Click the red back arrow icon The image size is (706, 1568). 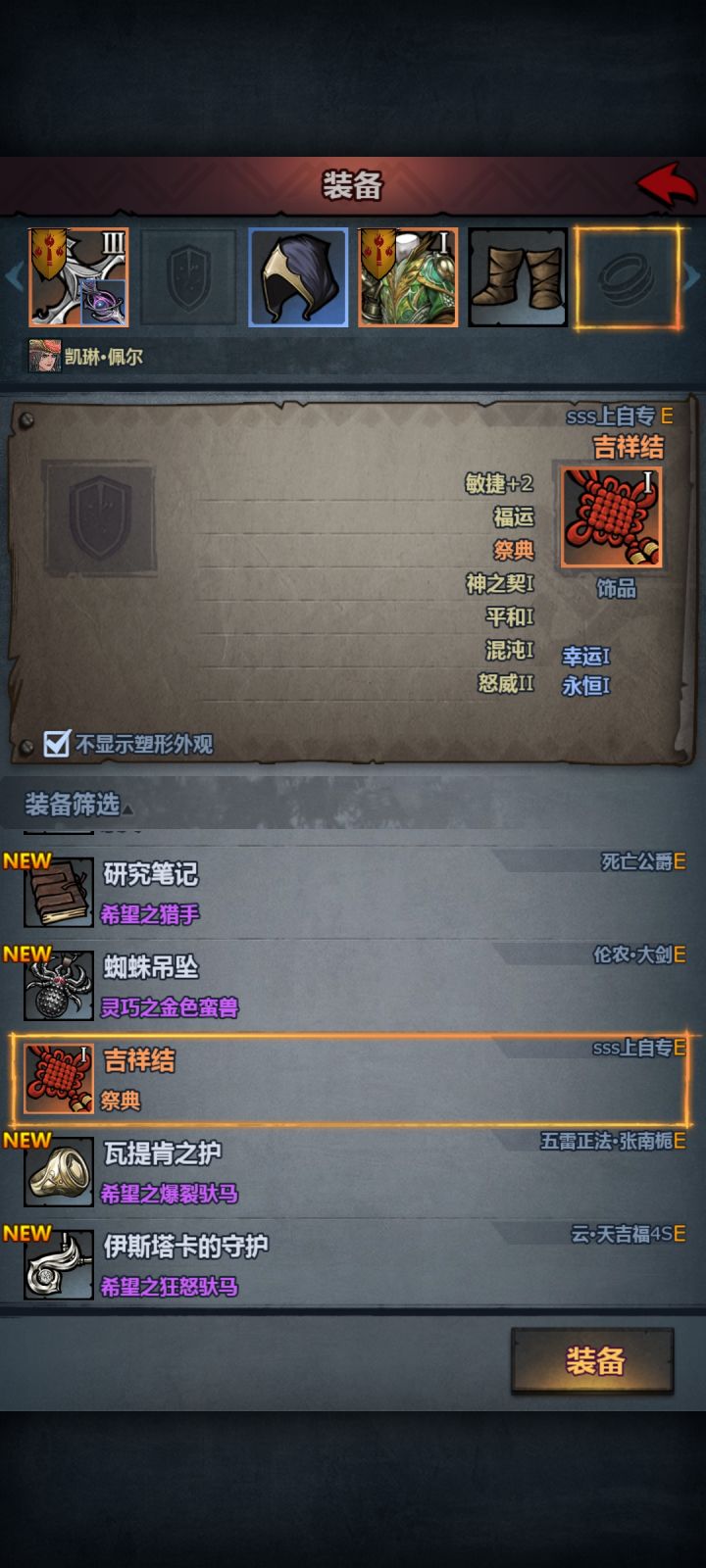coord(668,183)
